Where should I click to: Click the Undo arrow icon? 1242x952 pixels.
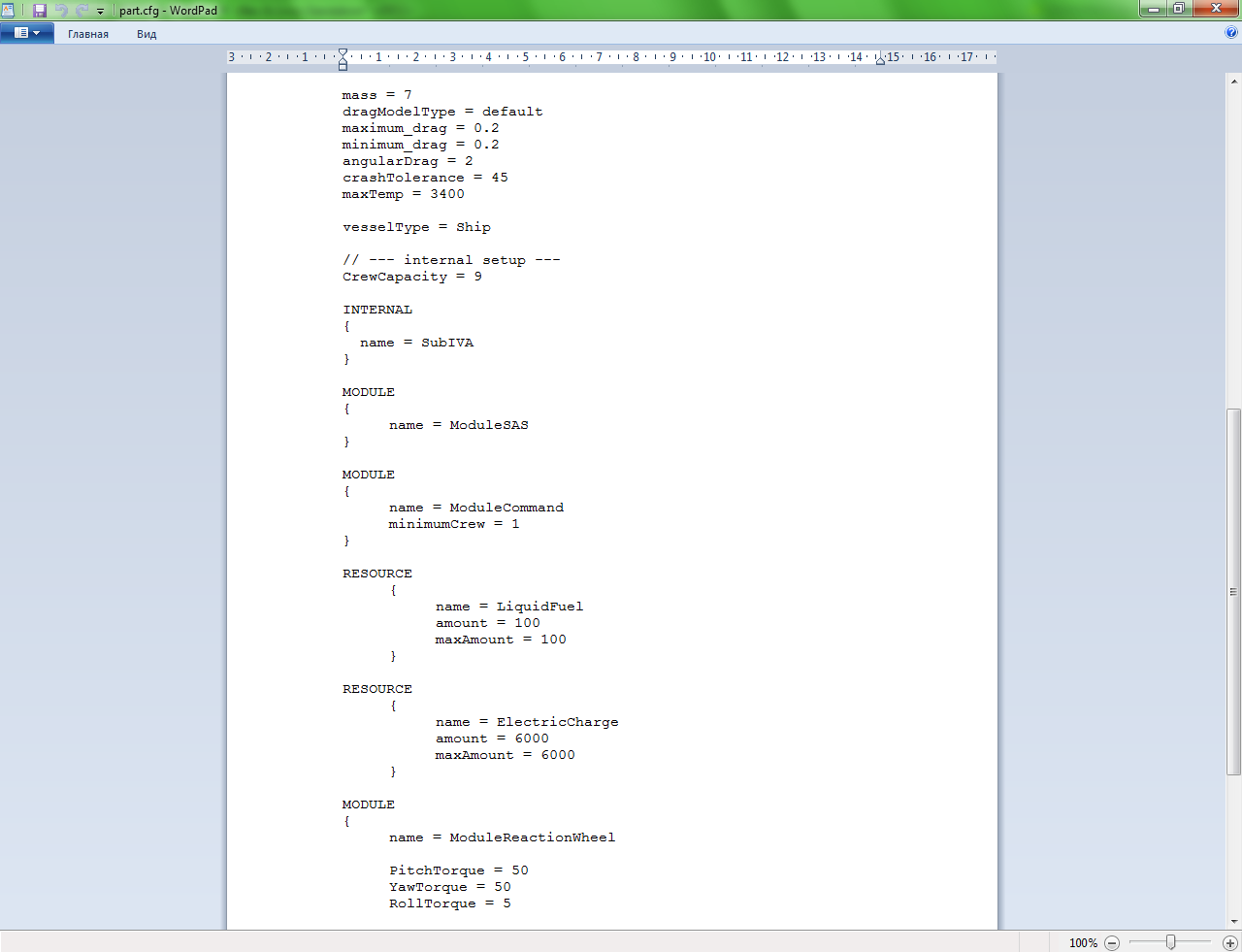tap(62, 11)
